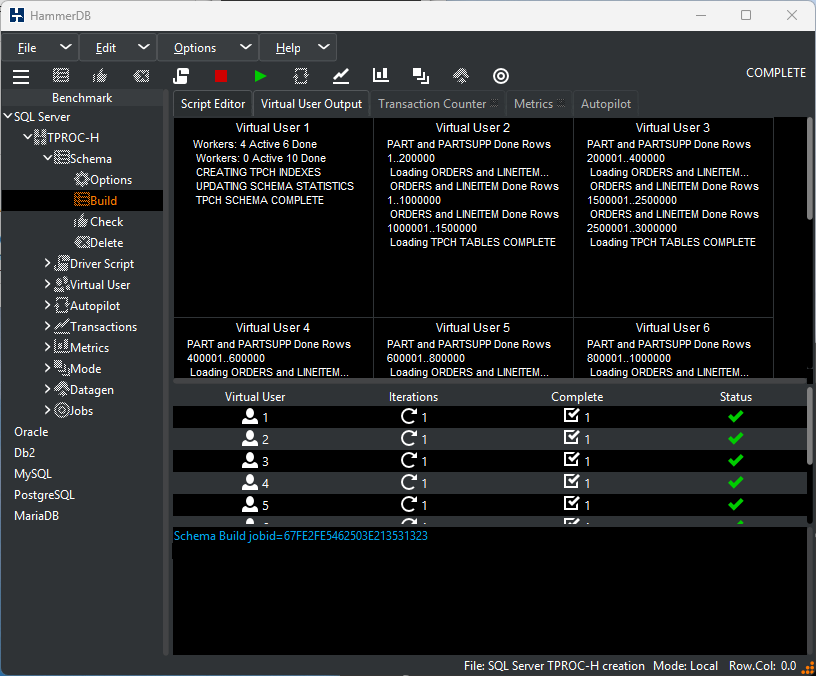The image size is (816, 676).
Task: Expand the Metrics tree node
Action: [x=47, y=347]
